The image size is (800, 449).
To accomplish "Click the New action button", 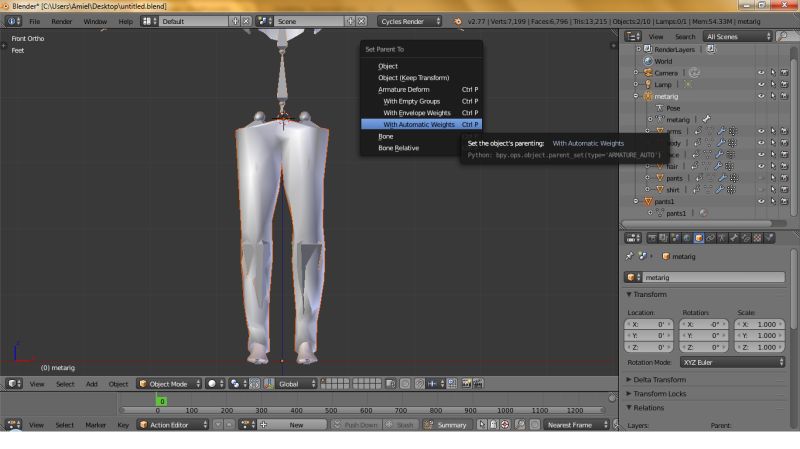I will 292,425.
